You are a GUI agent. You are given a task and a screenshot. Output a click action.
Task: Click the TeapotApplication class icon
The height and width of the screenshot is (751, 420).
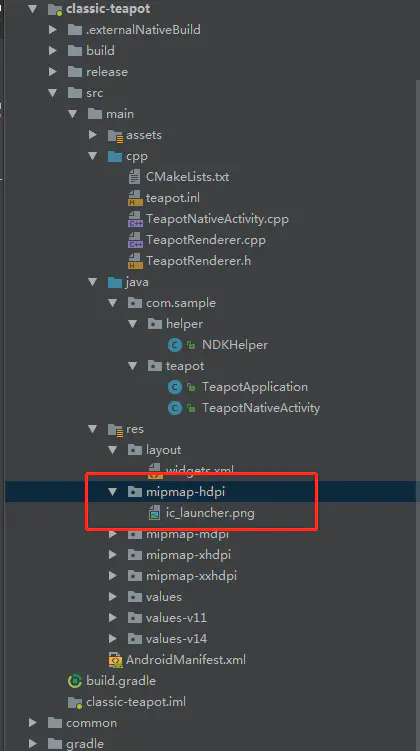(x=175, y=387)
